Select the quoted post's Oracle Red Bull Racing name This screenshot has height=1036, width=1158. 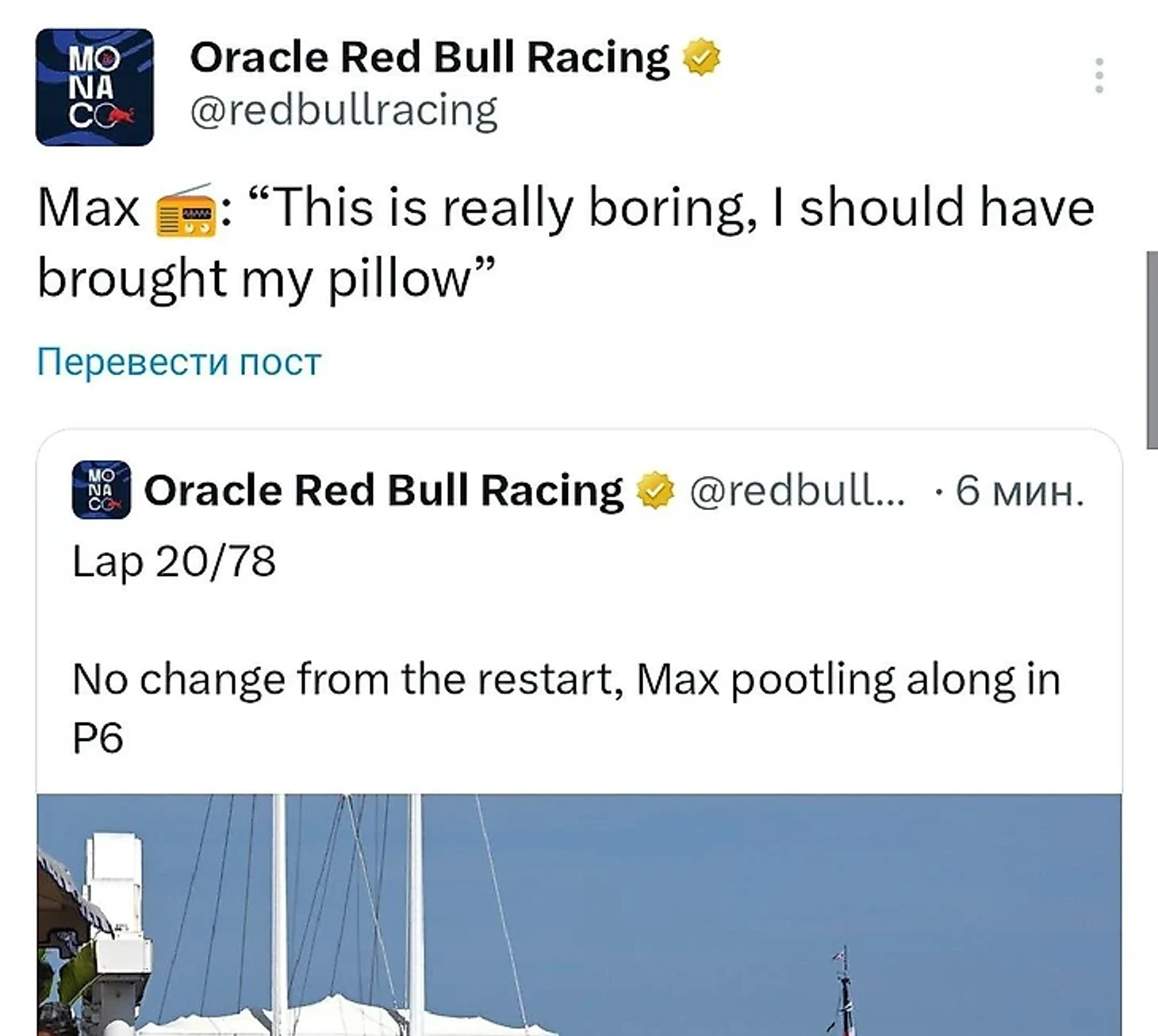pos(383,491)
